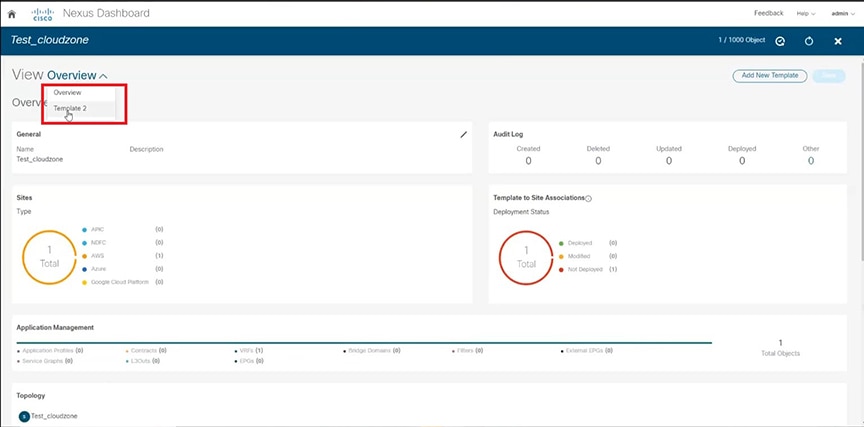The height and width of the screenshot is (427, 864).
Task: Click the APIC legend entry
Action: point(122,229)
